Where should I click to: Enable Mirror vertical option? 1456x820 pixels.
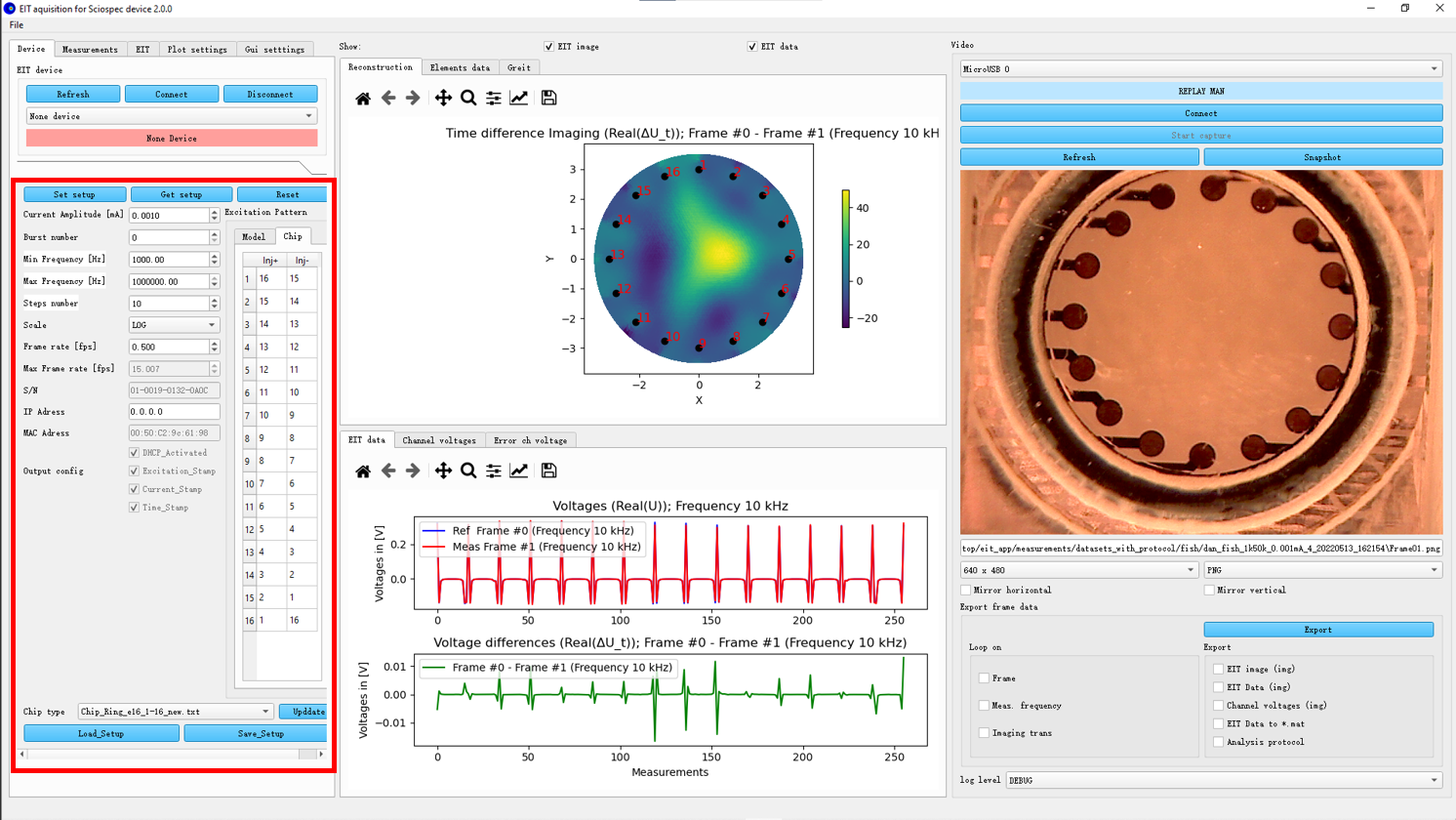pos(1209,590)
